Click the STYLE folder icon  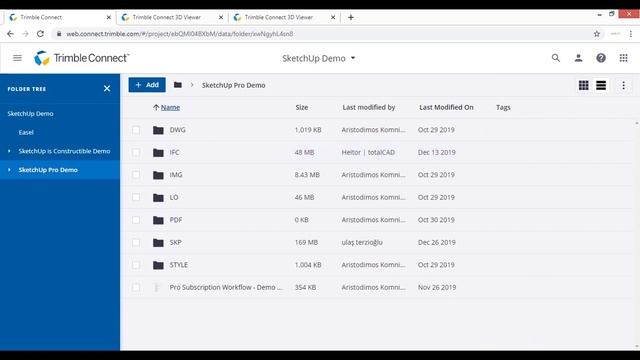tap(158, 265)
